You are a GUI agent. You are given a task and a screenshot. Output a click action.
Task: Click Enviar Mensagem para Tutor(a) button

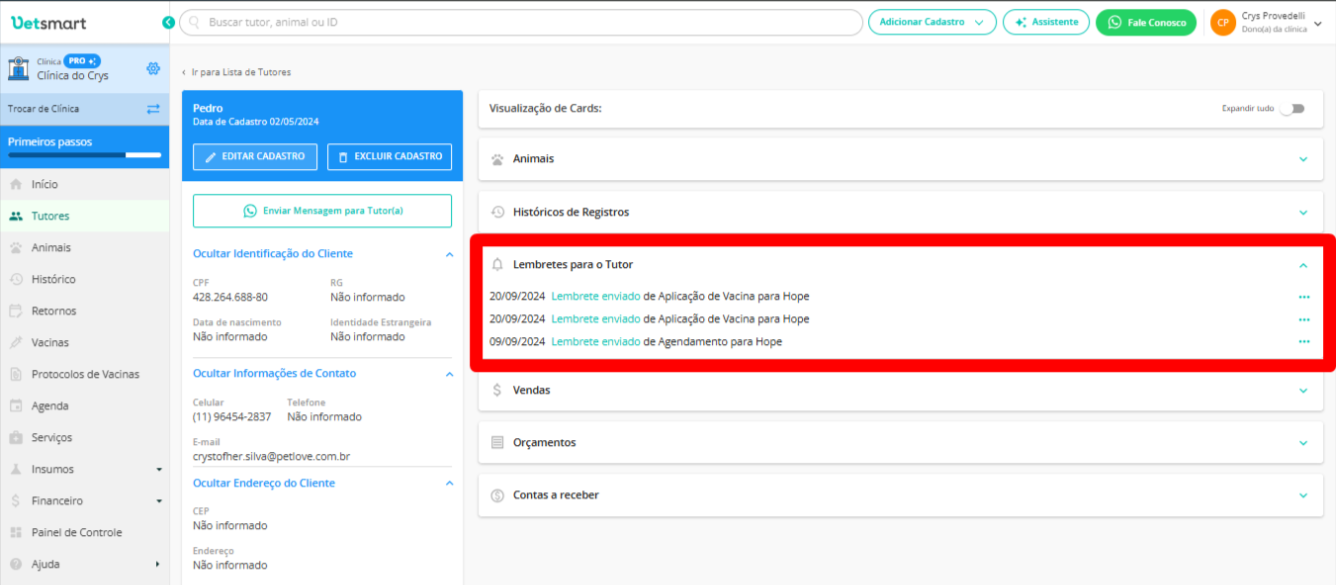(x=322, y=211)
